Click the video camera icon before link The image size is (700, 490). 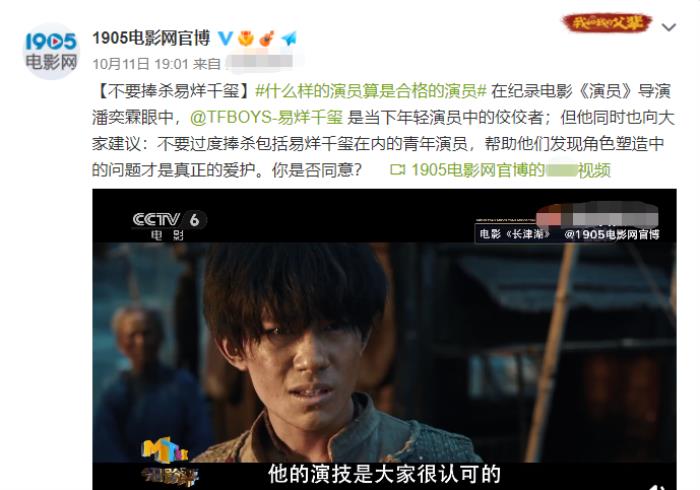(x=397, y=170)
